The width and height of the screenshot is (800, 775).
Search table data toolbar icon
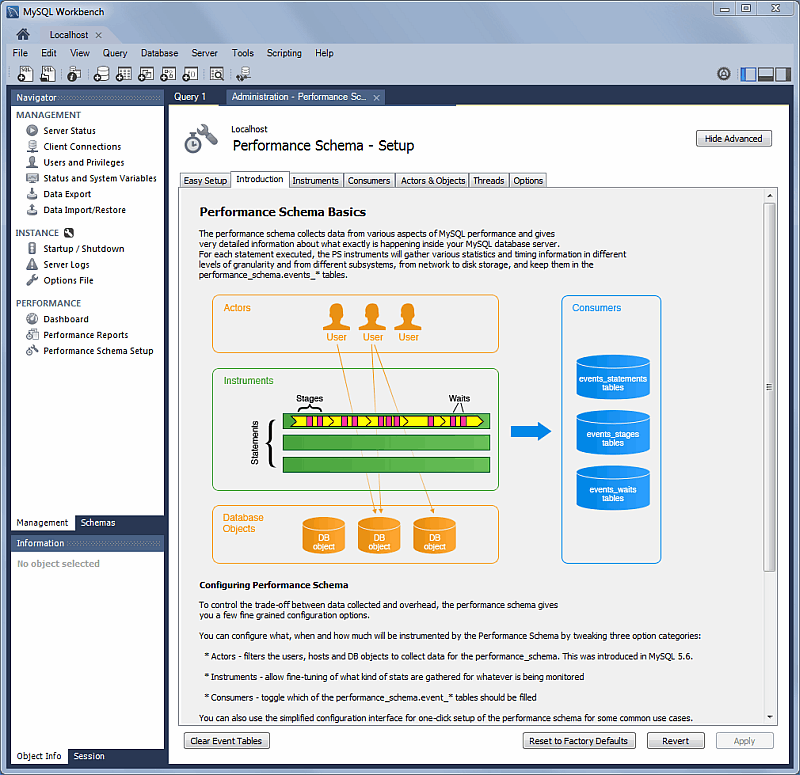click(217, 74)
